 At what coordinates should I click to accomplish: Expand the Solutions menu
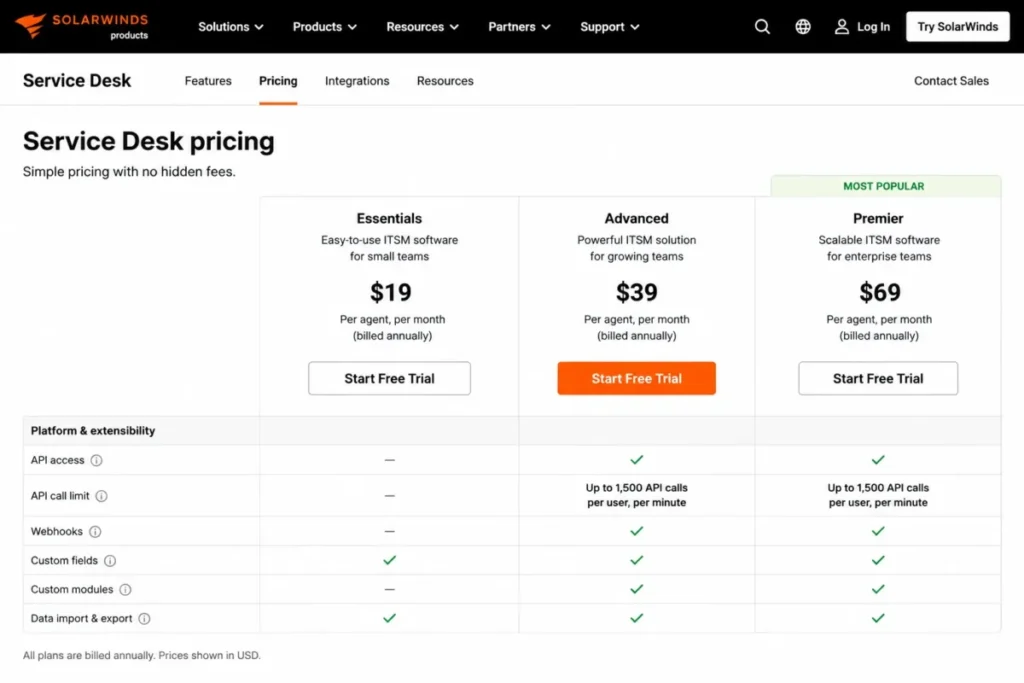[231, 27]
